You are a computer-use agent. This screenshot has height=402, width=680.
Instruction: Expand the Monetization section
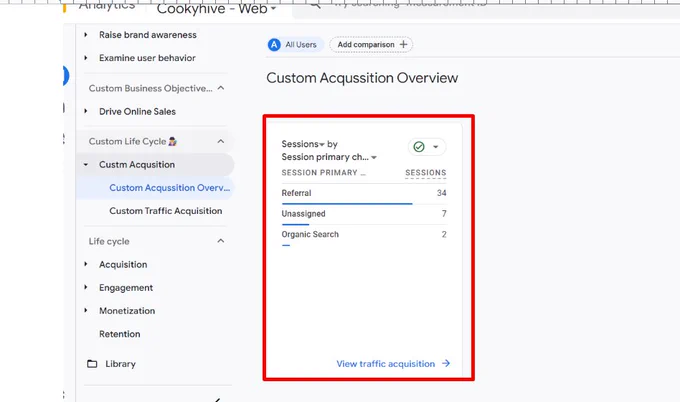click(x=86, y=310)
